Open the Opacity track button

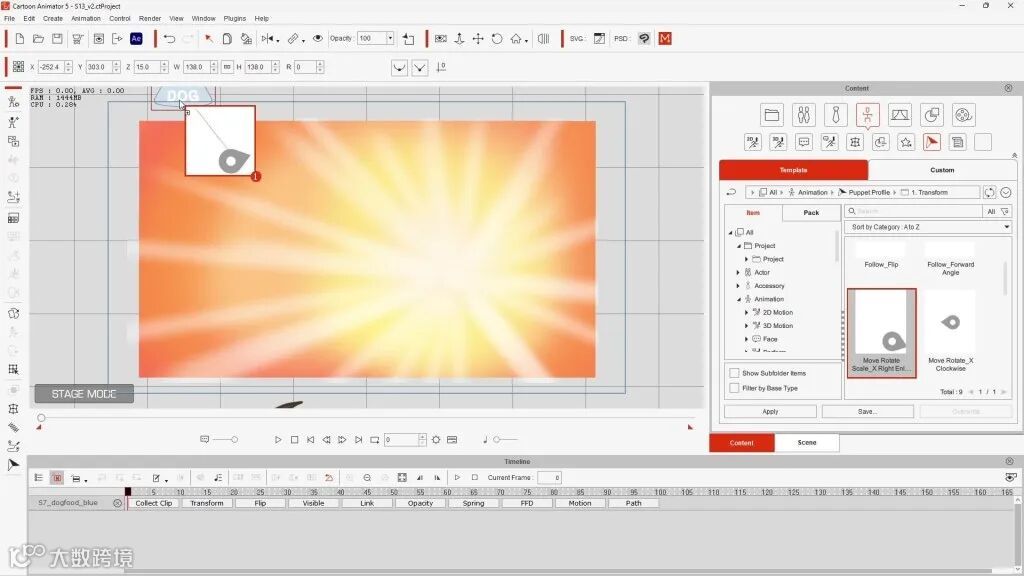point(420,503)
